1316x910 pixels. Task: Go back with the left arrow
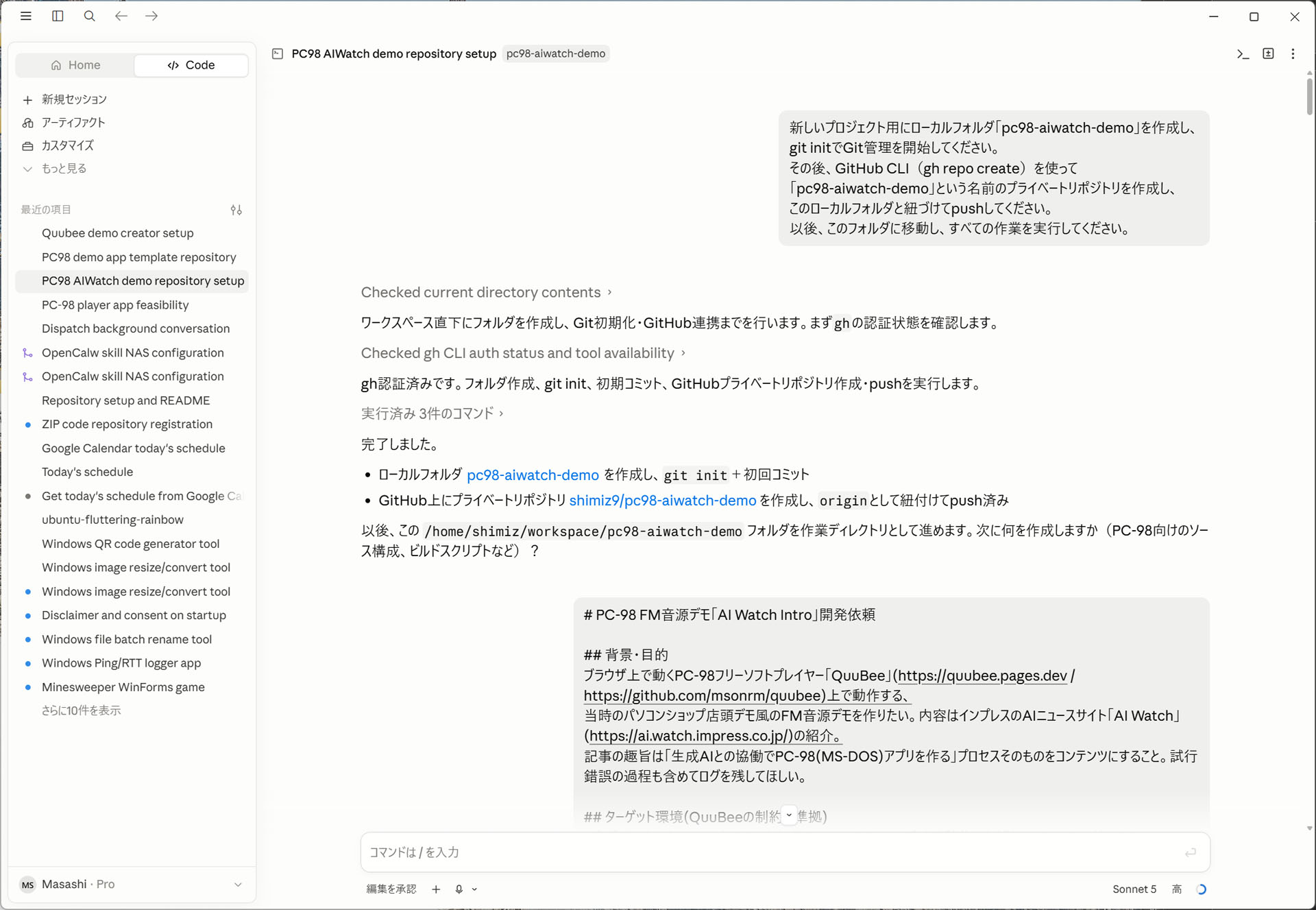[121, 16]
